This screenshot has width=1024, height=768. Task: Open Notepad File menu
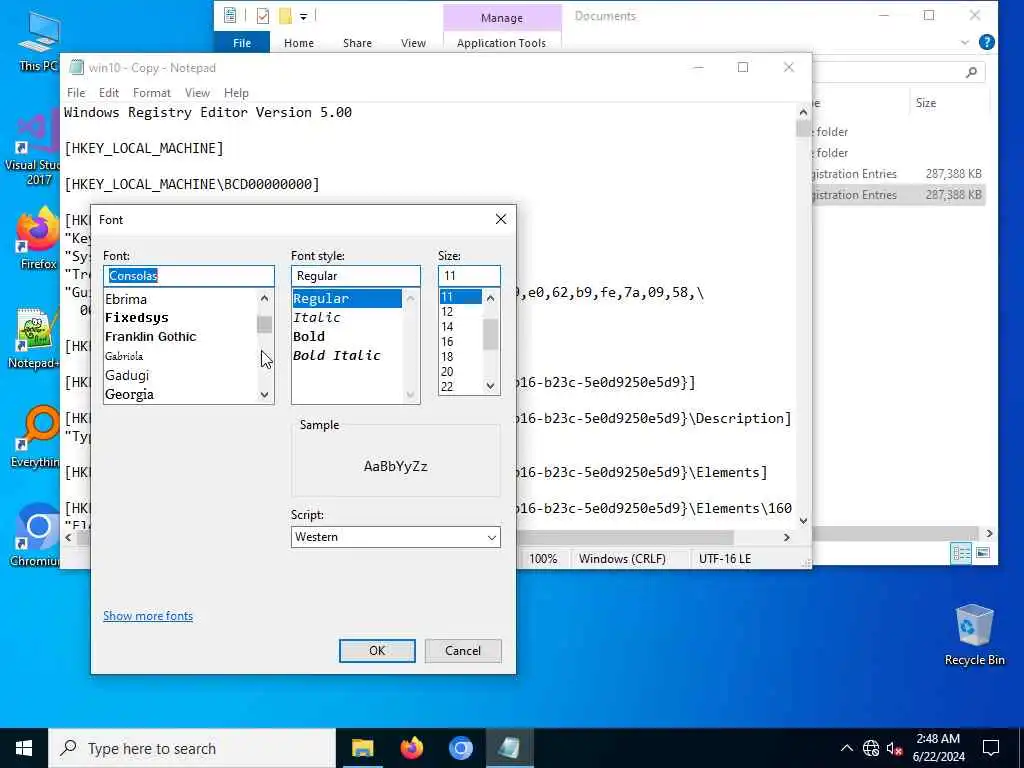76,93
